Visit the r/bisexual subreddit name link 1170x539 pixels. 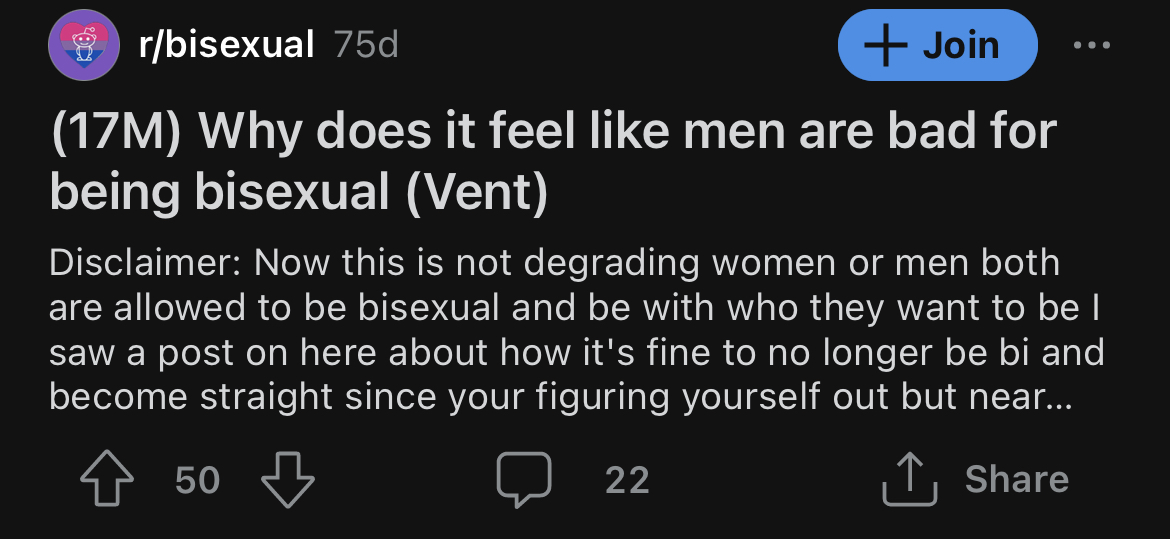tap(226, 45)
